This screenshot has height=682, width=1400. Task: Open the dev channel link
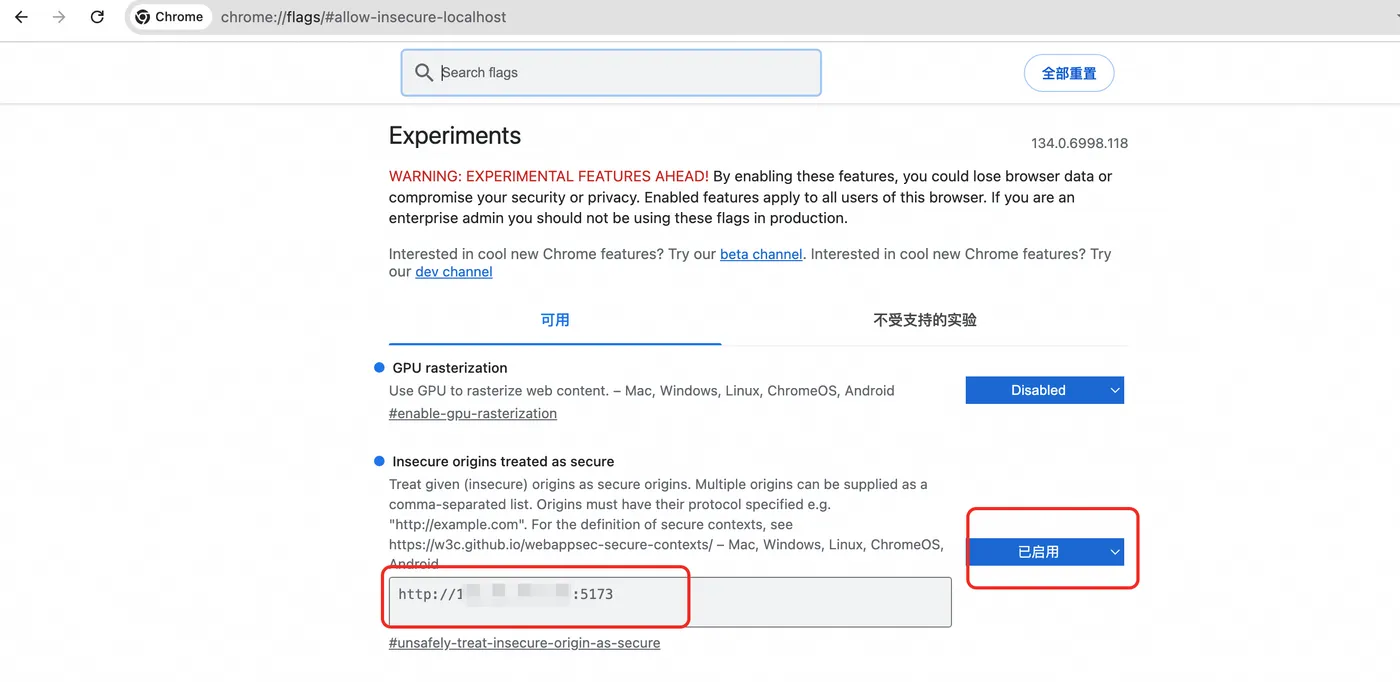(454, 272)
